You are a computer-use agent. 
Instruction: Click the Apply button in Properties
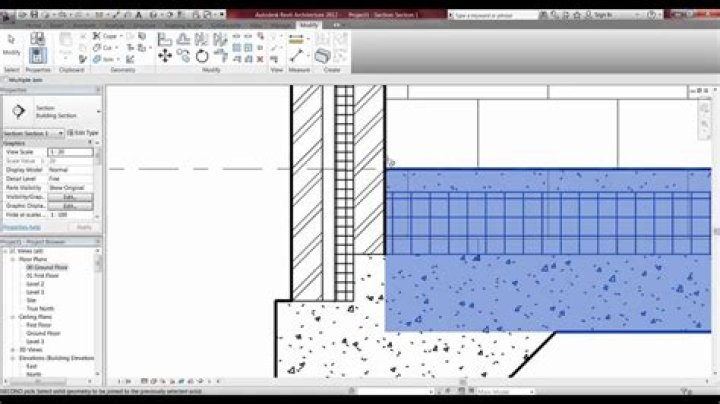pos(84,227)
